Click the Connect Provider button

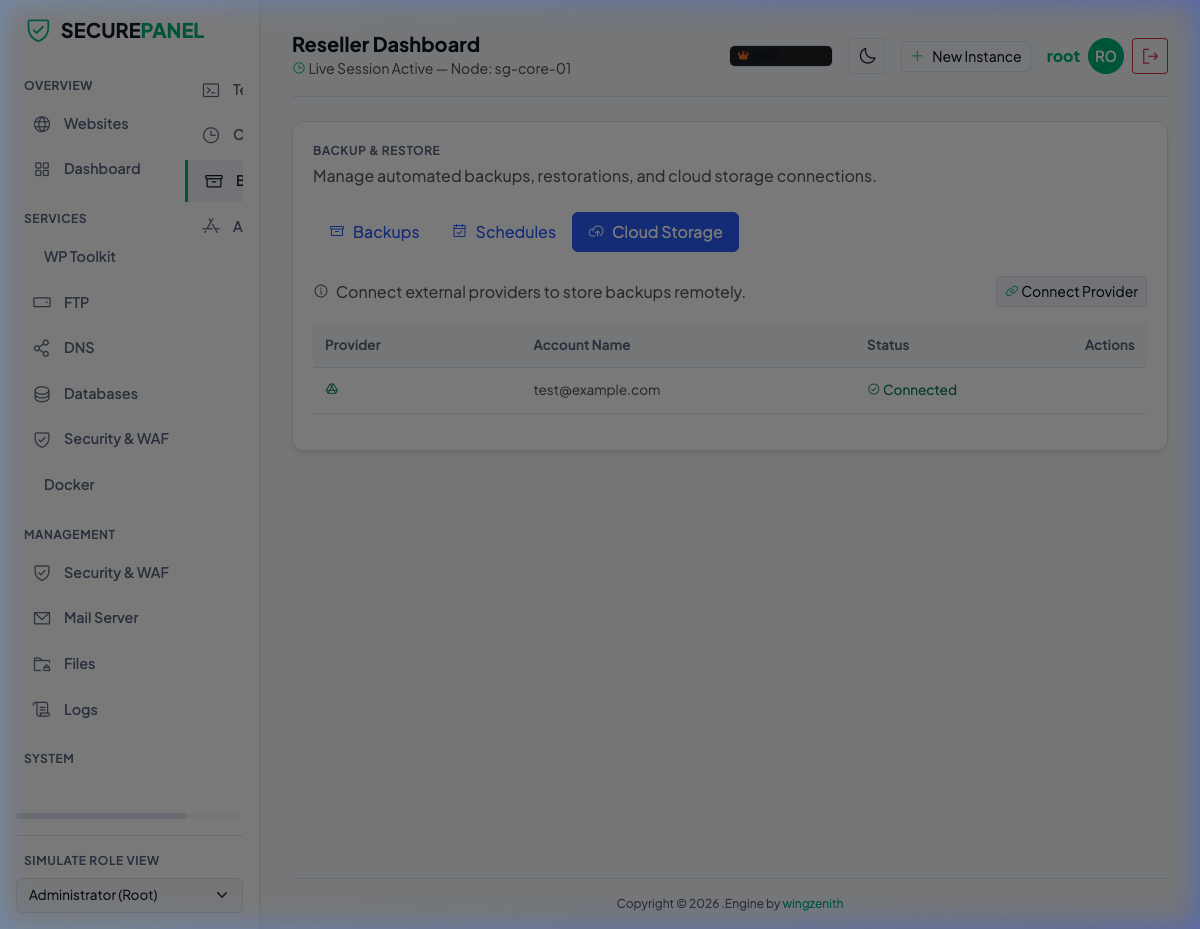pyautogui.click(x=1071, y=292)
